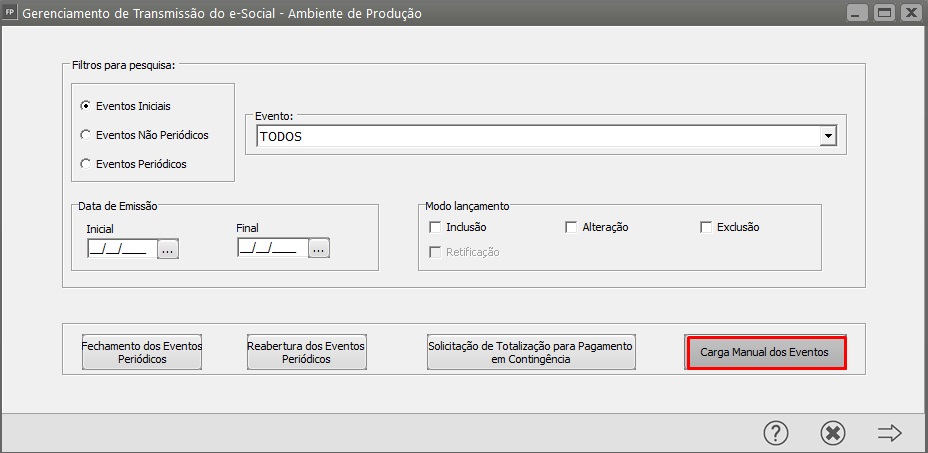Tick the Alteração checkbox
The height and width of the screenshot is (453, 928).
[572, 227]
